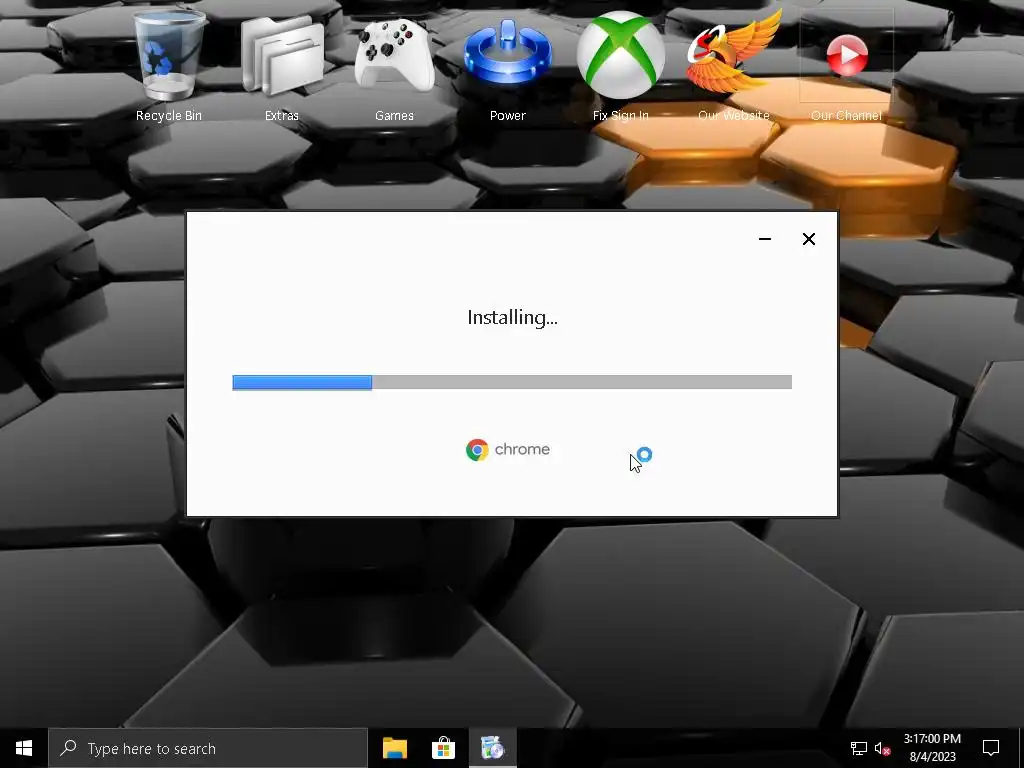
Task: Click the network status tray icon
Action: click(x=858, y=748)
